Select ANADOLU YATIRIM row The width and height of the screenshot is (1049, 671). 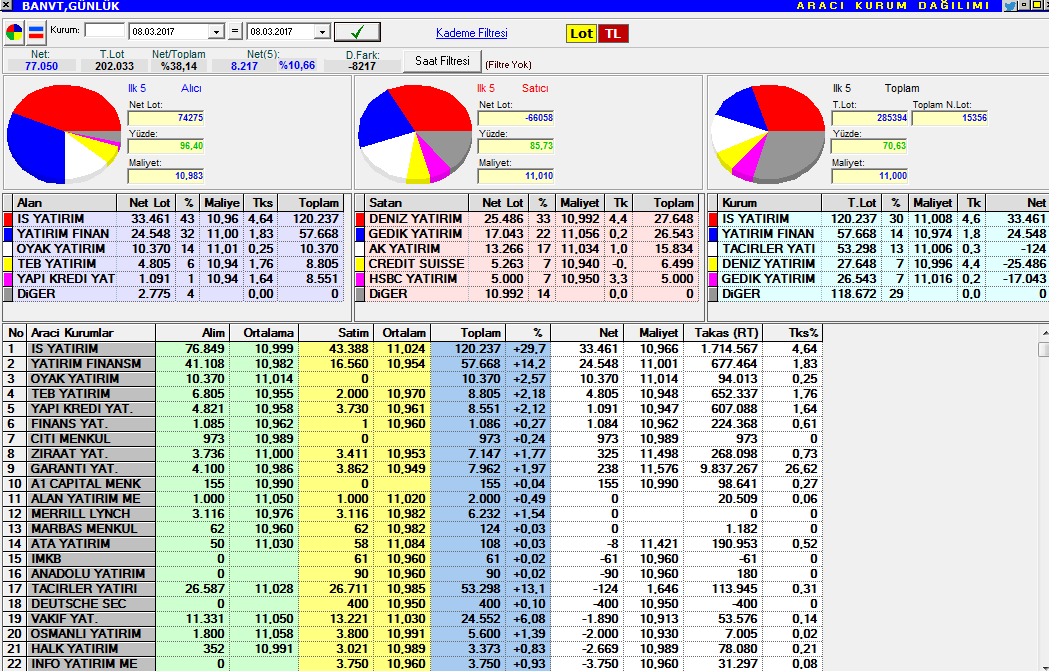413,574
